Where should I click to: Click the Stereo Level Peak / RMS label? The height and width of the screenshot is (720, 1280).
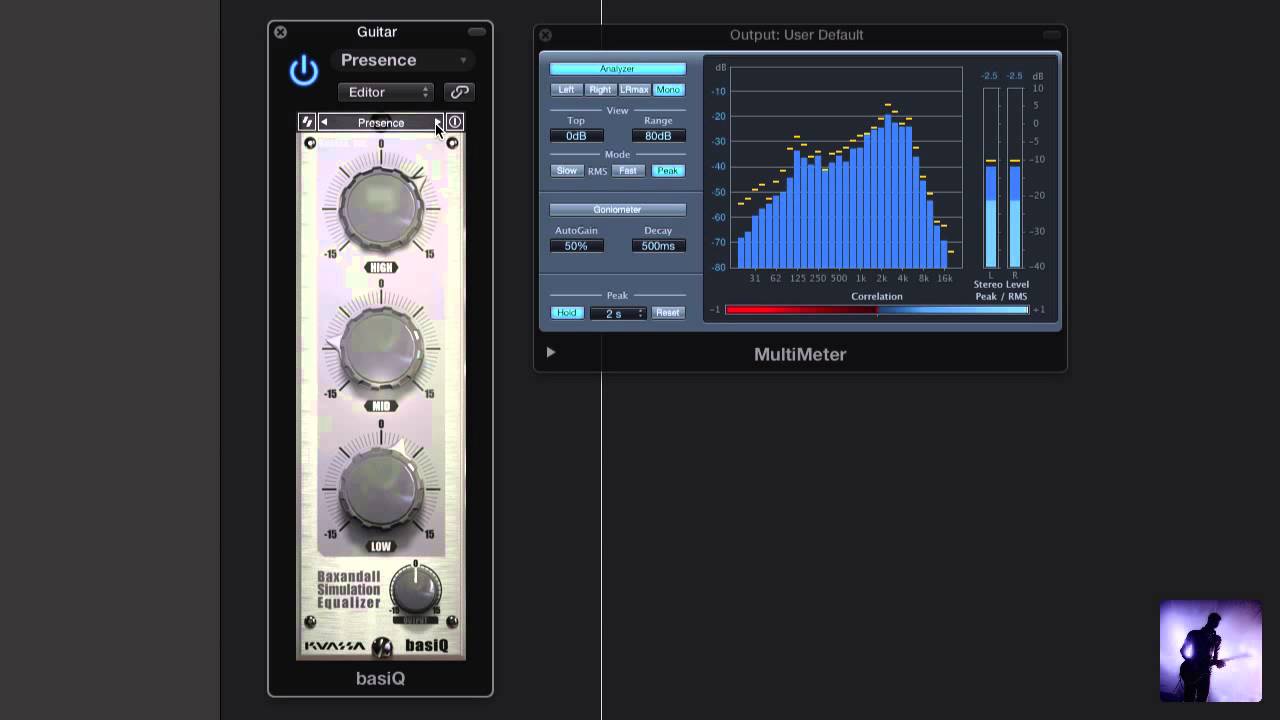1002,290
